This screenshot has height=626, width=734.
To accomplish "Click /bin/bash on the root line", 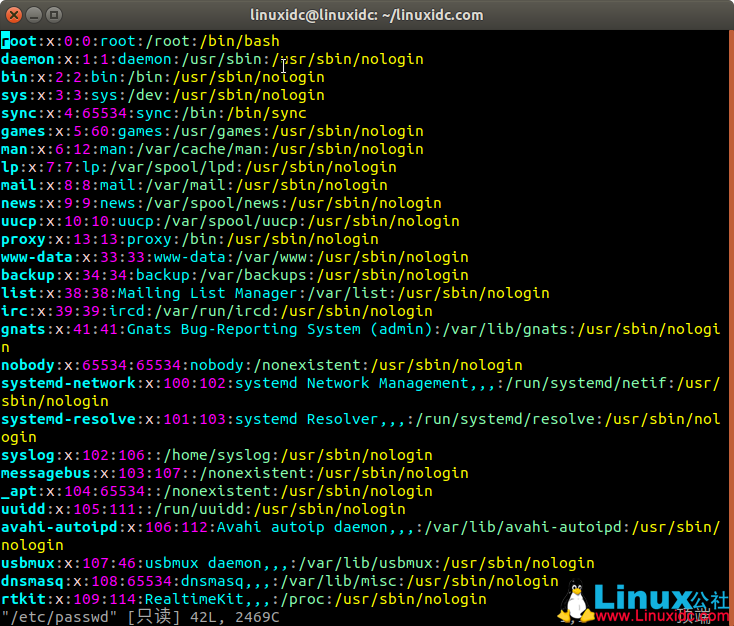I will pos(239,41).
